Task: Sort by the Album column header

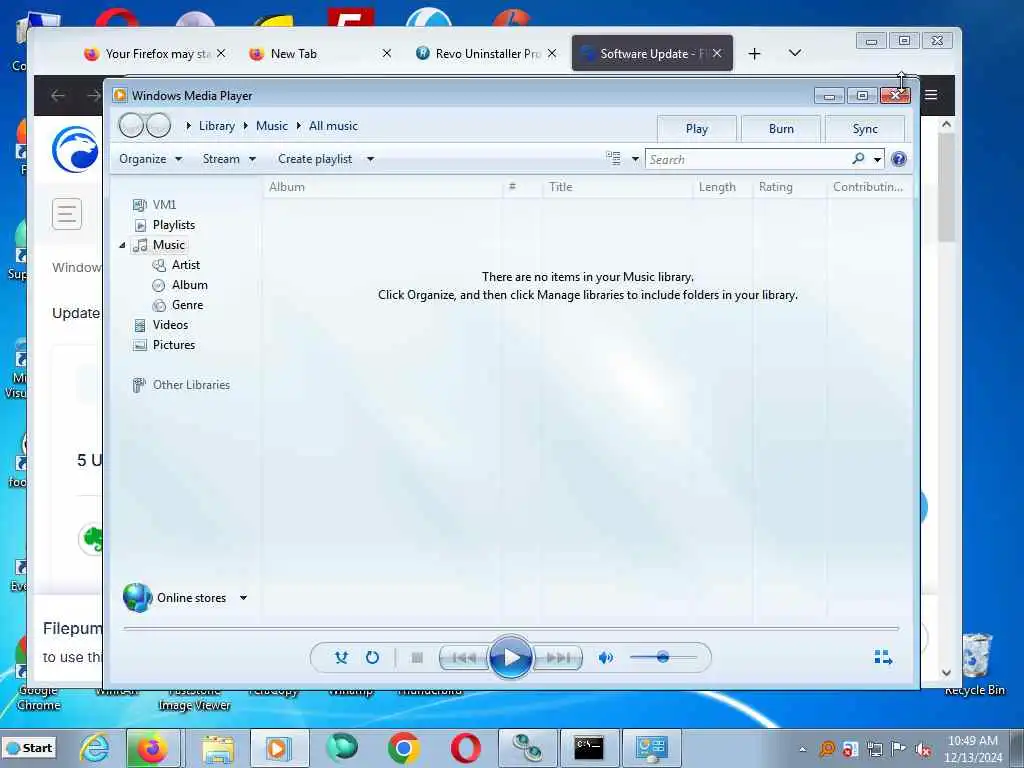Action: [383, 187]
